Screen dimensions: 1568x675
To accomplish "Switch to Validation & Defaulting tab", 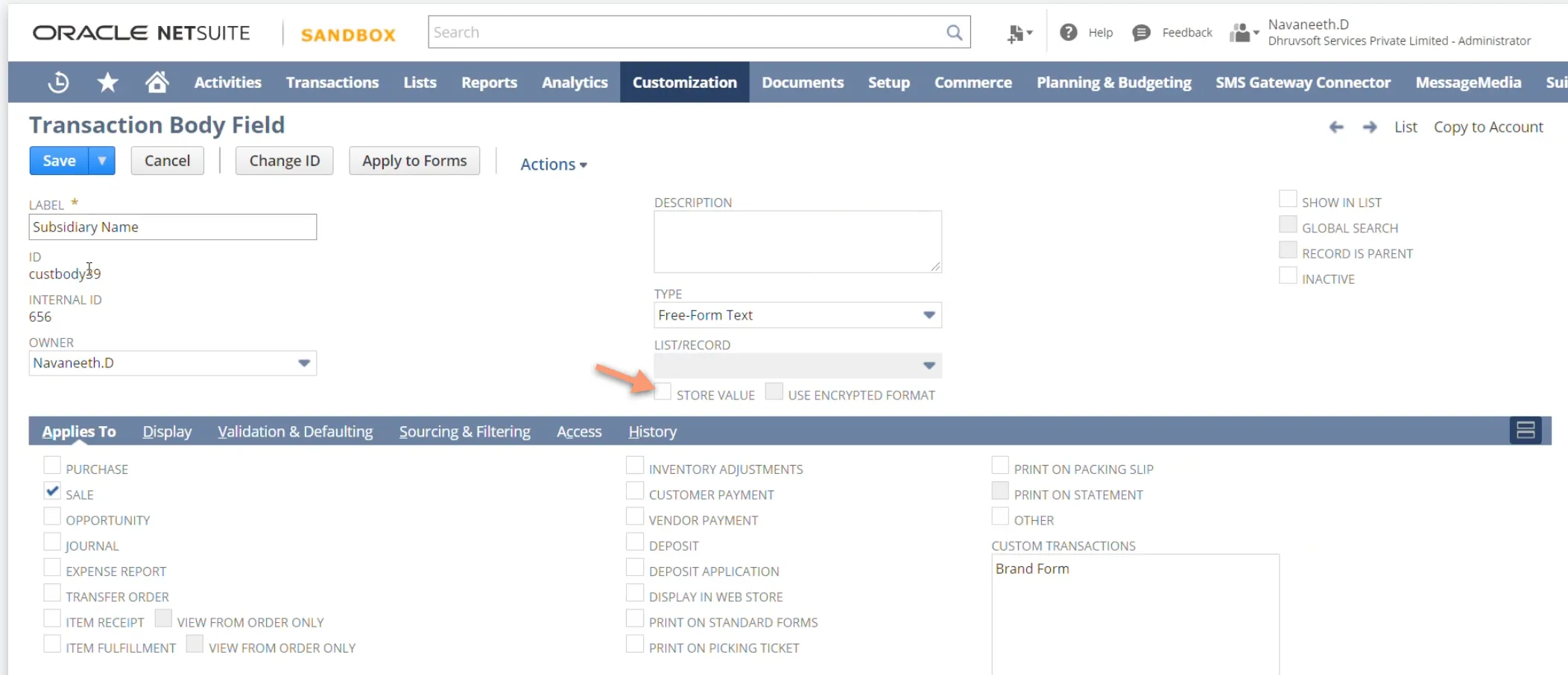I will (x=295, y=431).
